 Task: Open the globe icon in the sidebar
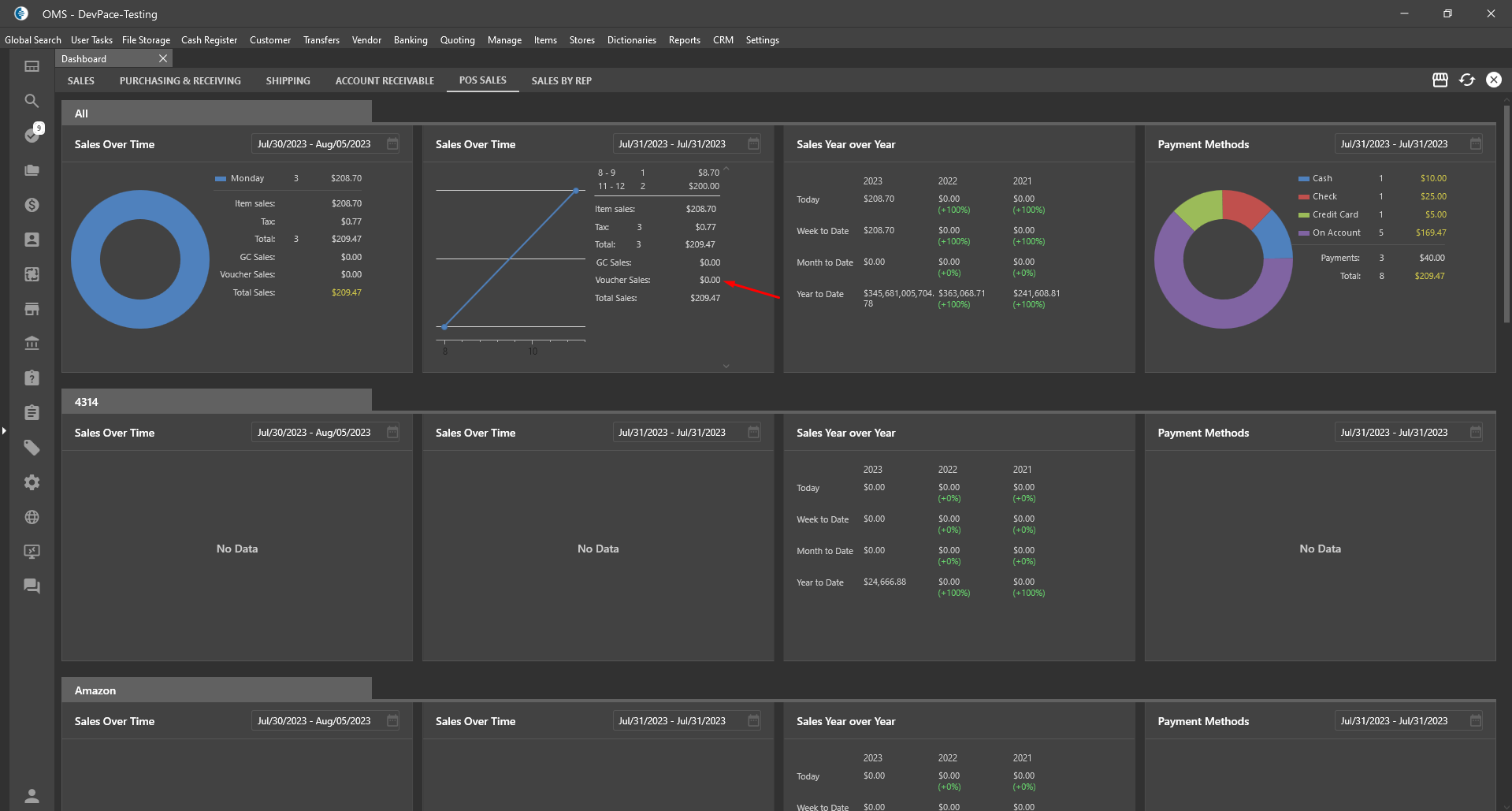click(x=32, y=517)
